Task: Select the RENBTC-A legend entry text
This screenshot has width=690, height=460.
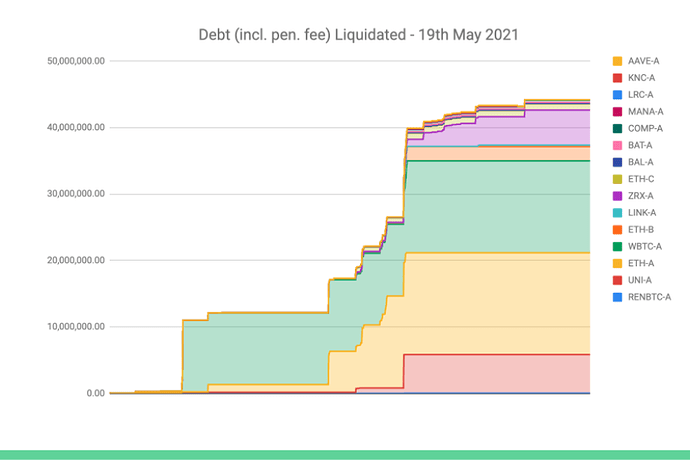Action: click(x=651, y=297)
